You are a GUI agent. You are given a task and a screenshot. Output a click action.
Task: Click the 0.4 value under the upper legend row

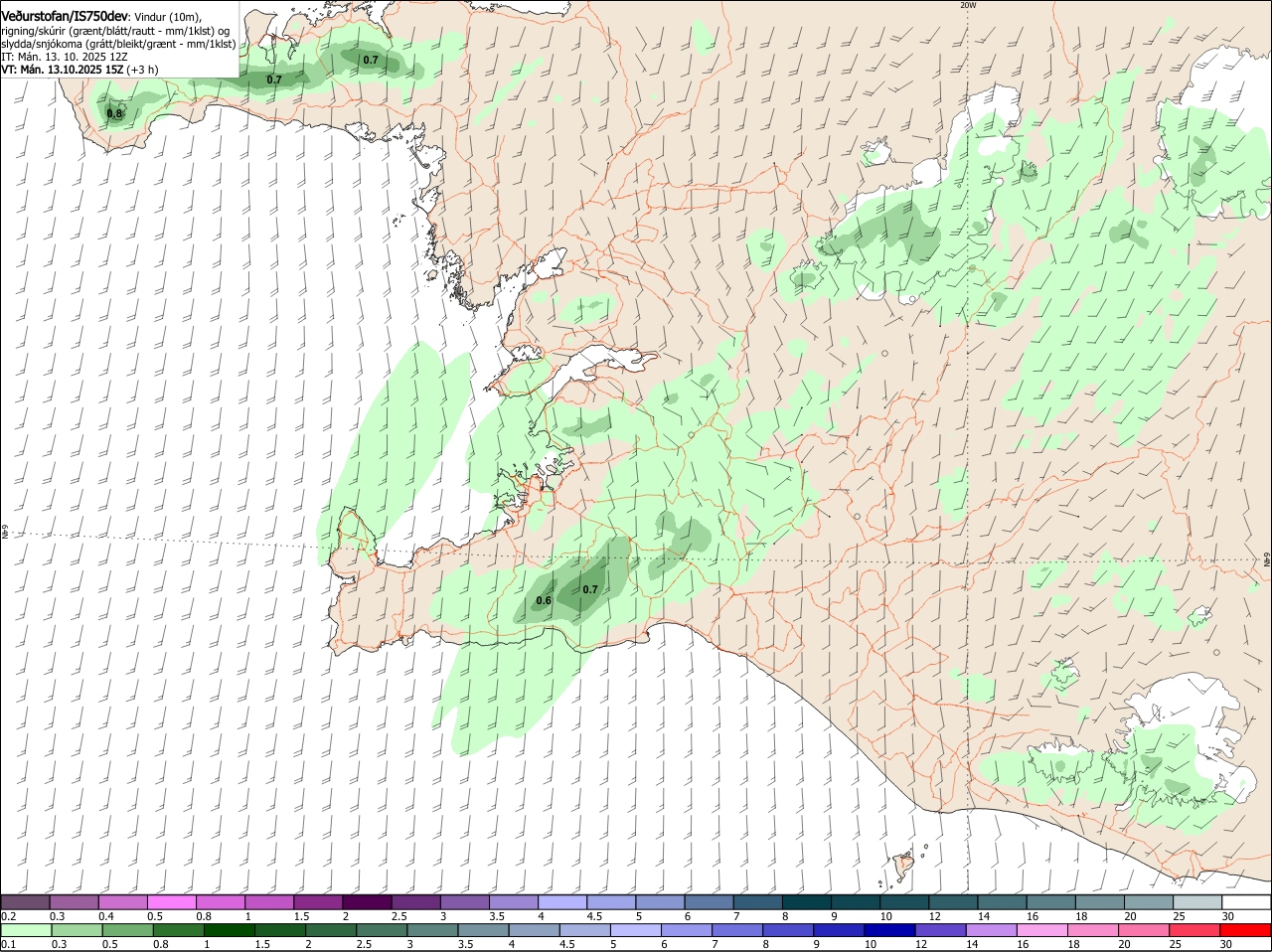(x=106, y=916)
